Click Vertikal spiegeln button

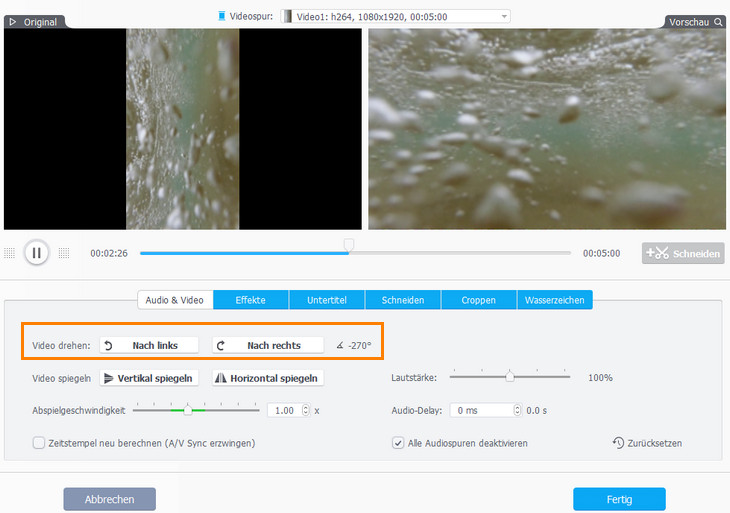149,378
